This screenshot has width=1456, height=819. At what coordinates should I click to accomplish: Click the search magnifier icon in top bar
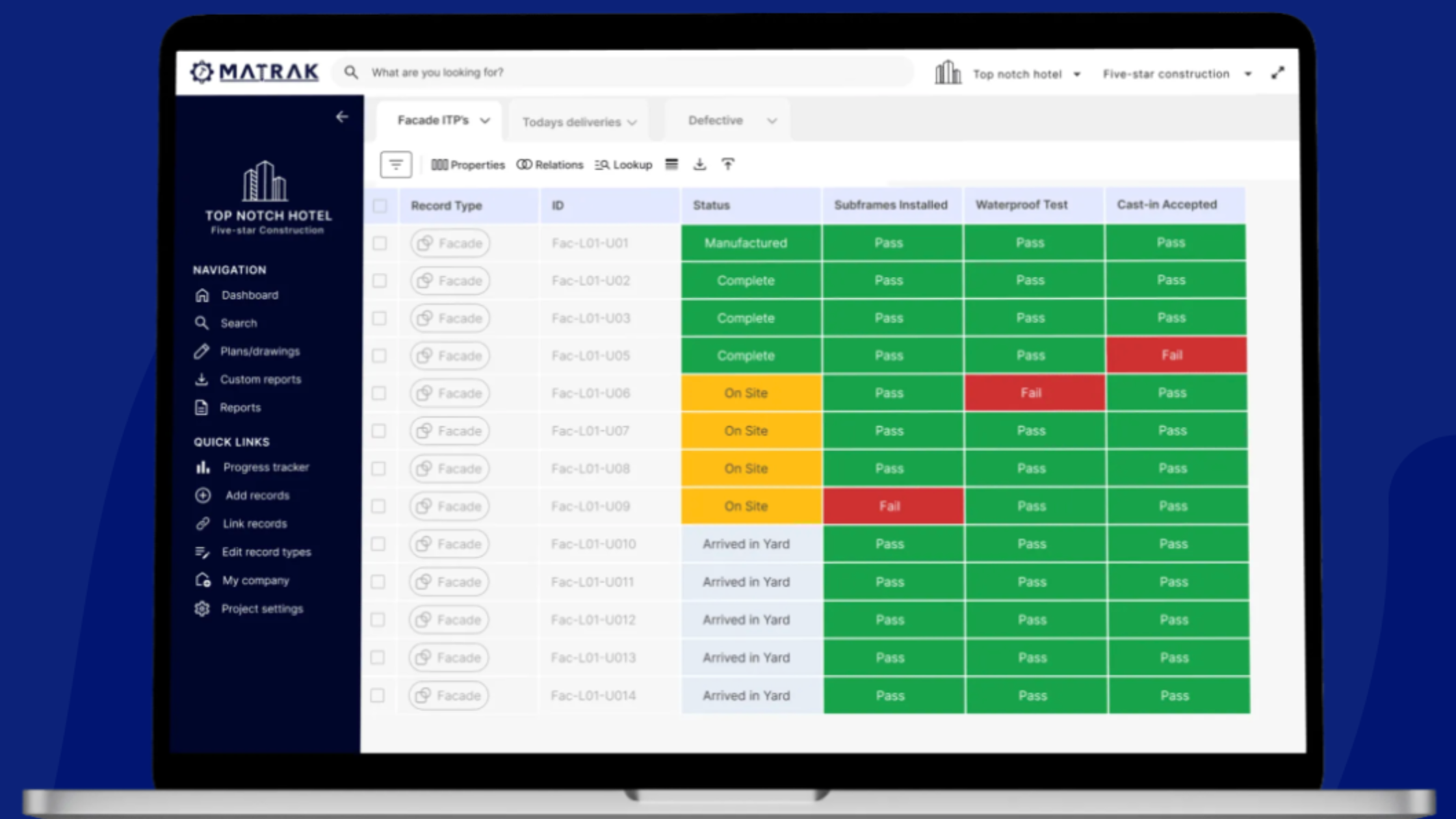pos(351,72)
